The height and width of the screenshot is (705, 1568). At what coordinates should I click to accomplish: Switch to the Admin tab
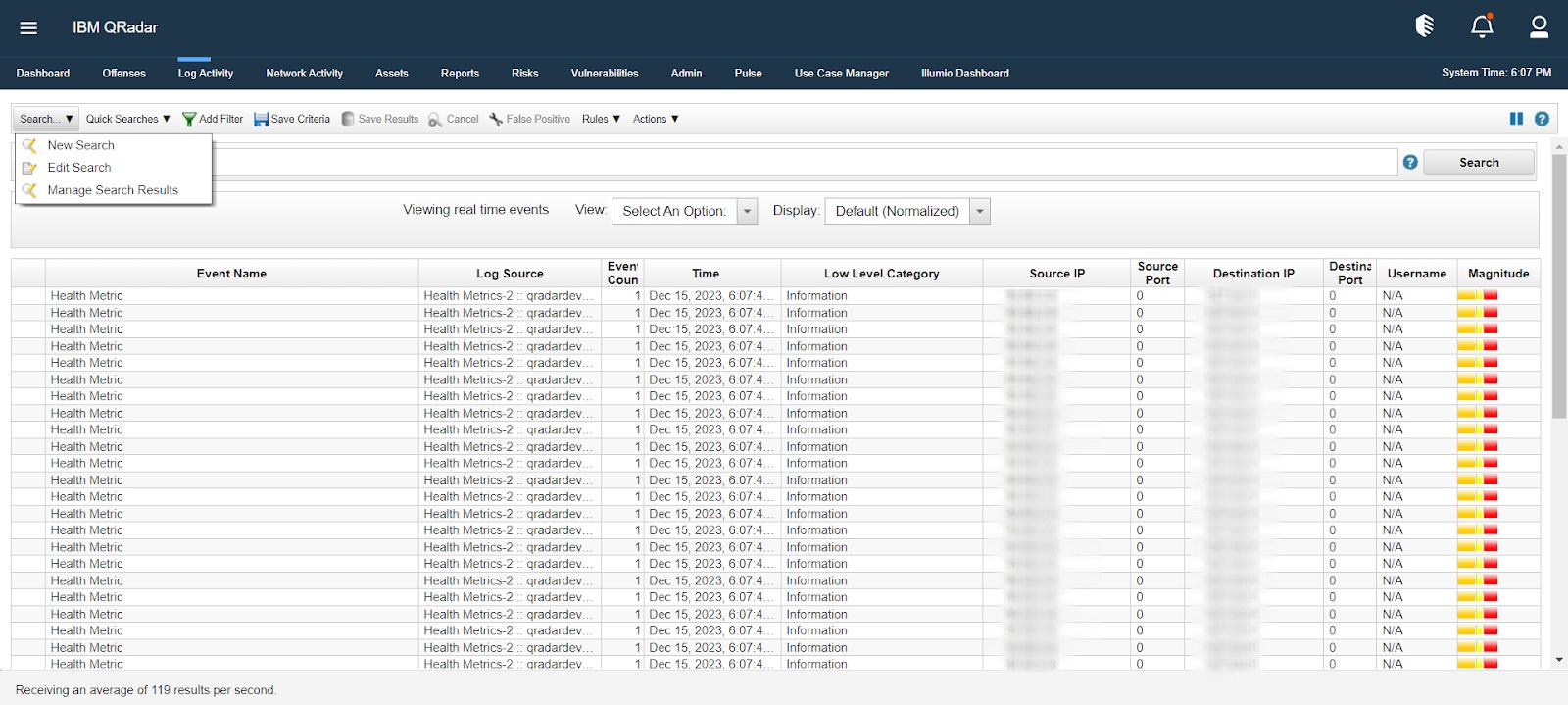[686, 74]
